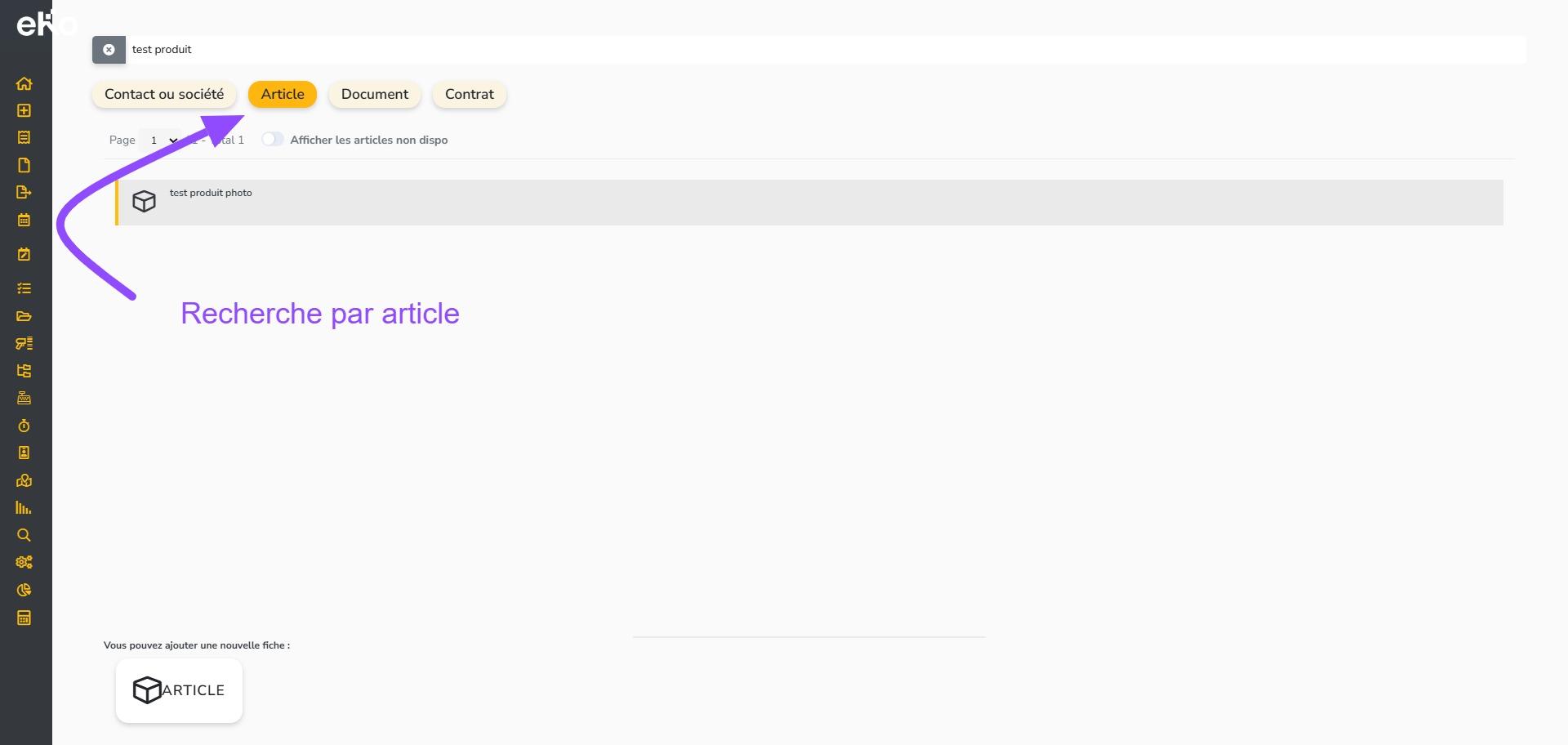This screenshot has width=1568, height=745.
Task: Click the magnifier search icon in sidebar
Action: pyautogui.click(x=24, y=535)
